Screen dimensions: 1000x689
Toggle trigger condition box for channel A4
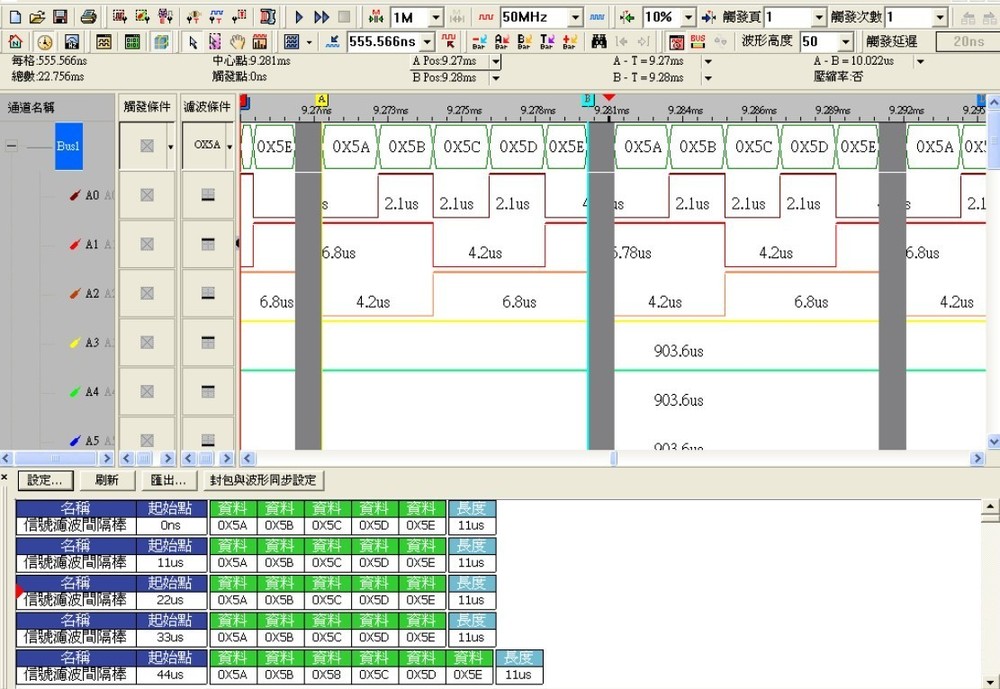click(147, 392)
